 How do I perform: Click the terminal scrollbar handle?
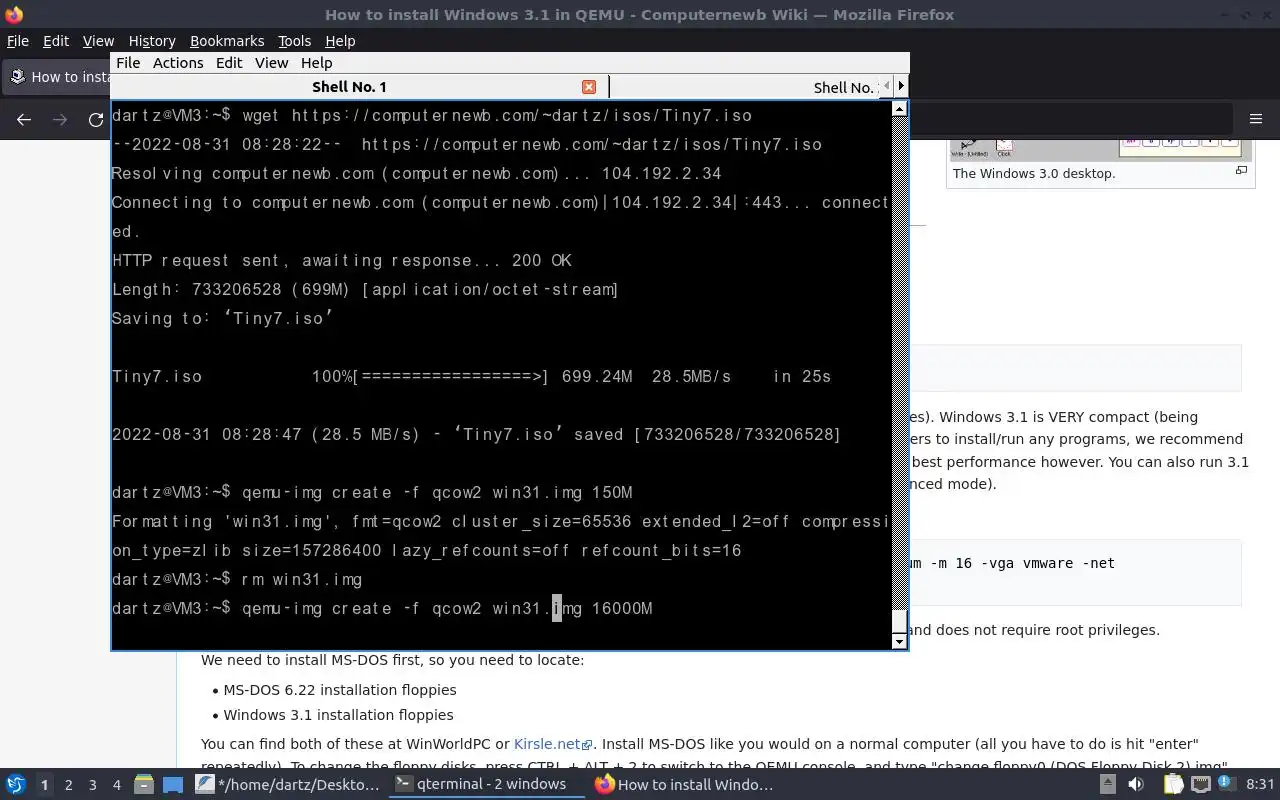899,620
